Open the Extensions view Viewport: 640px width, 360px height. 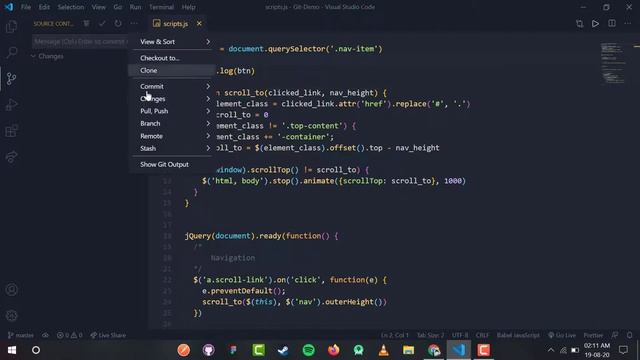click(11, 131)
